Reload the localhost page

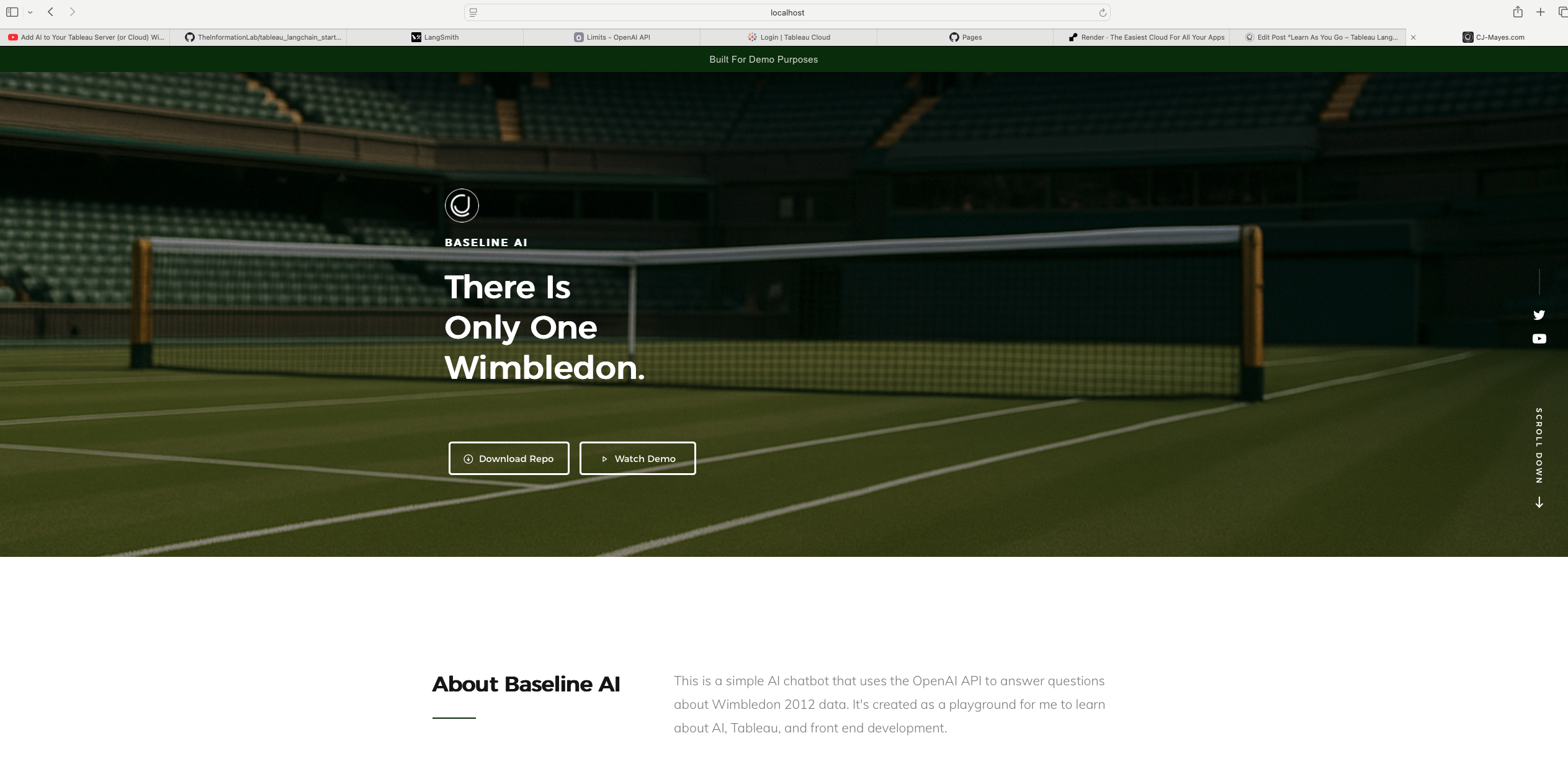click(x=1103, y=12)
